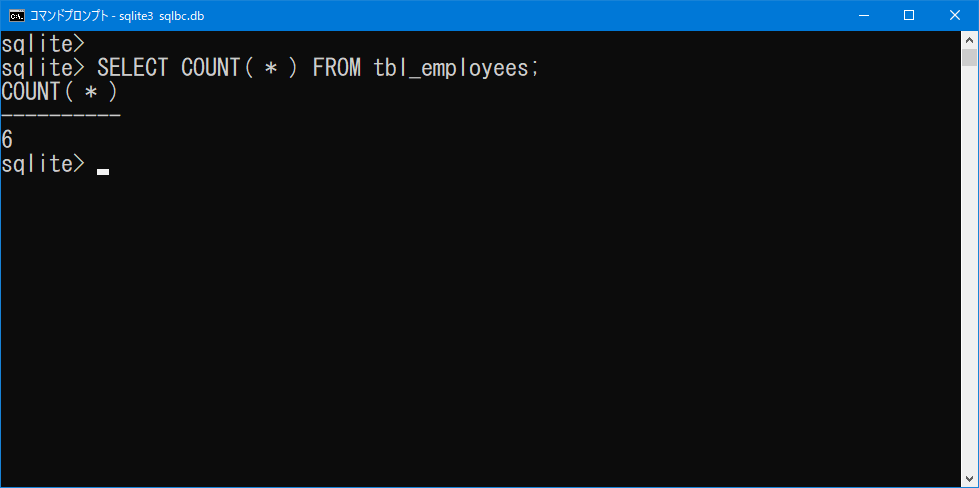Click the COUNT( * ) column header output

tap(59, 92)
